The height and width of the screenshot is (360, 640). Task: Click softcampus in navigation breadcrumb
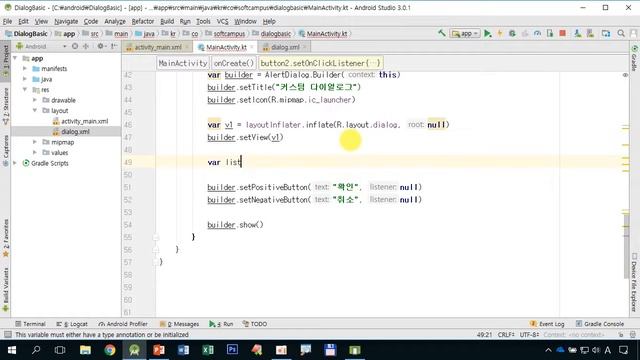[x=229, y=33]
